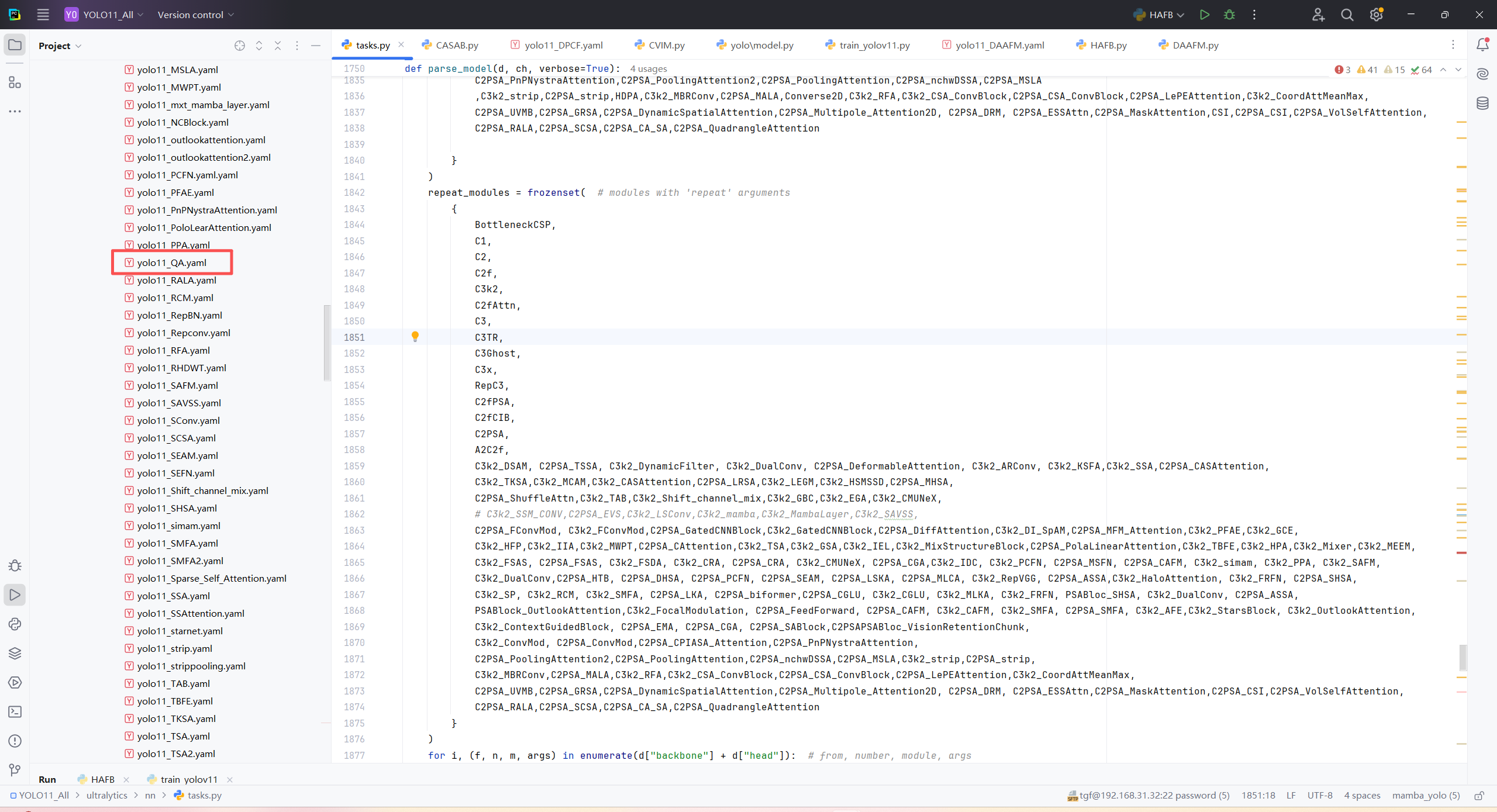Switch to the train_yolov11 run tab
Image resolution: width=1497 pixels, height=812 pixels.
pyautogui.click(x=188, y=779)
